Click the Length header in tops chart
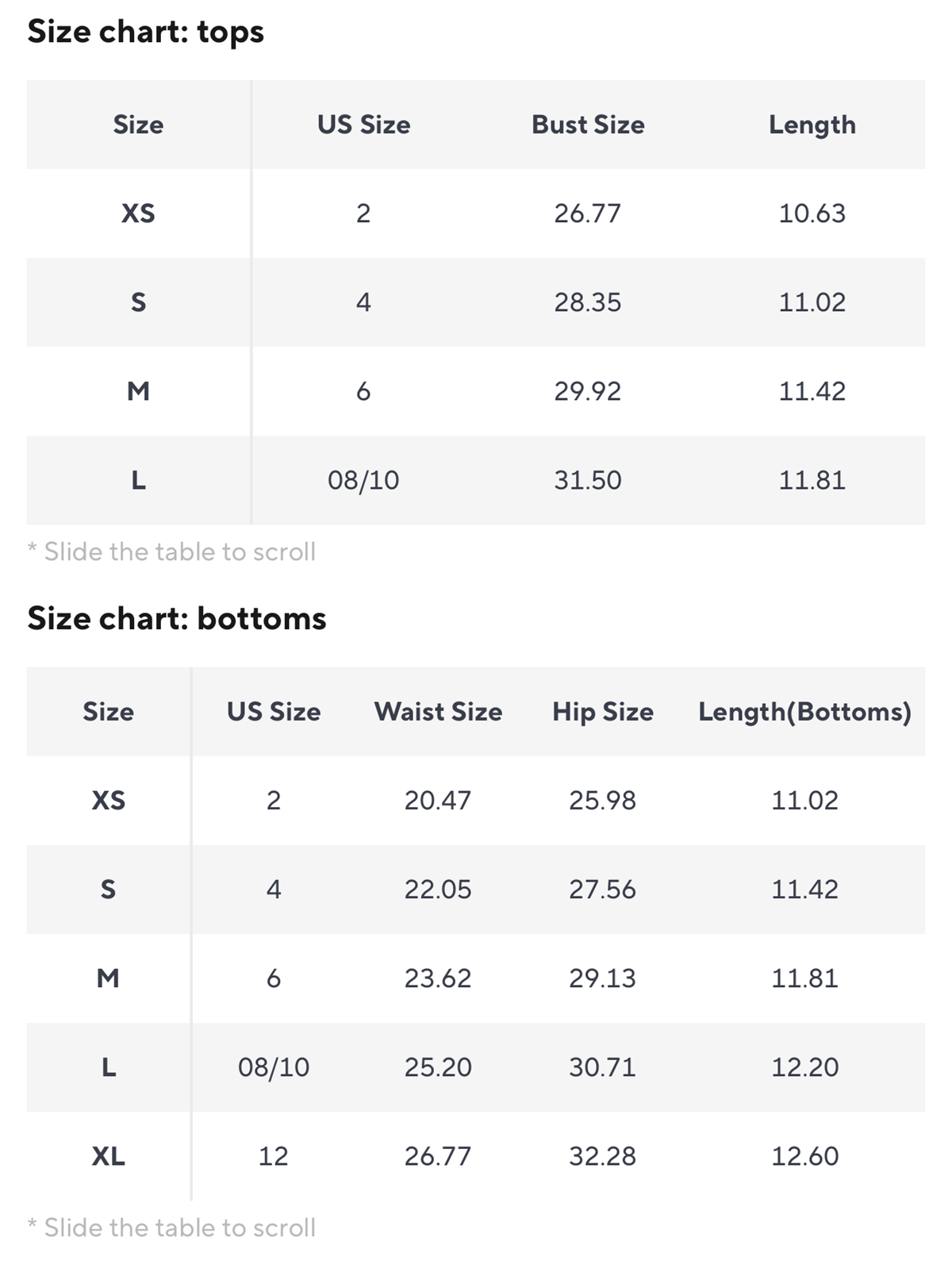This screenshot has width=952, height=1272. (x=812, y=125)
